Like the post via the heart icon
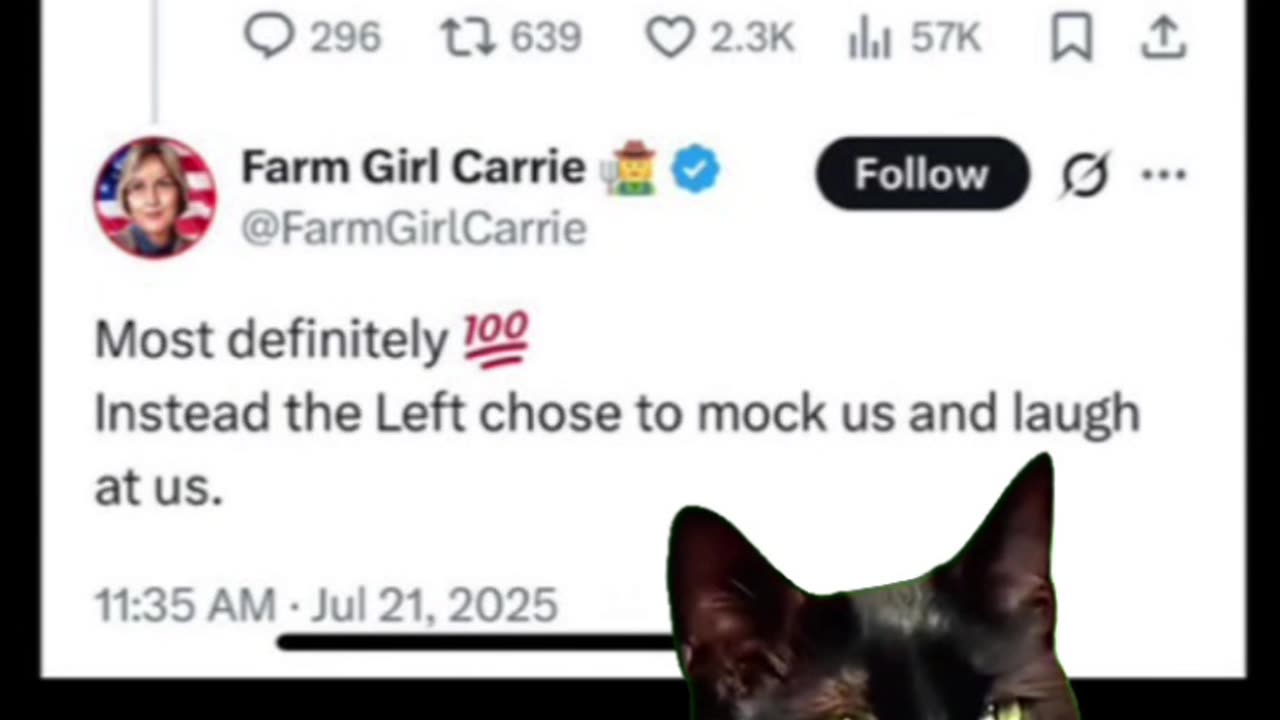The image size is (1280, 720). (x=669, y=38)
